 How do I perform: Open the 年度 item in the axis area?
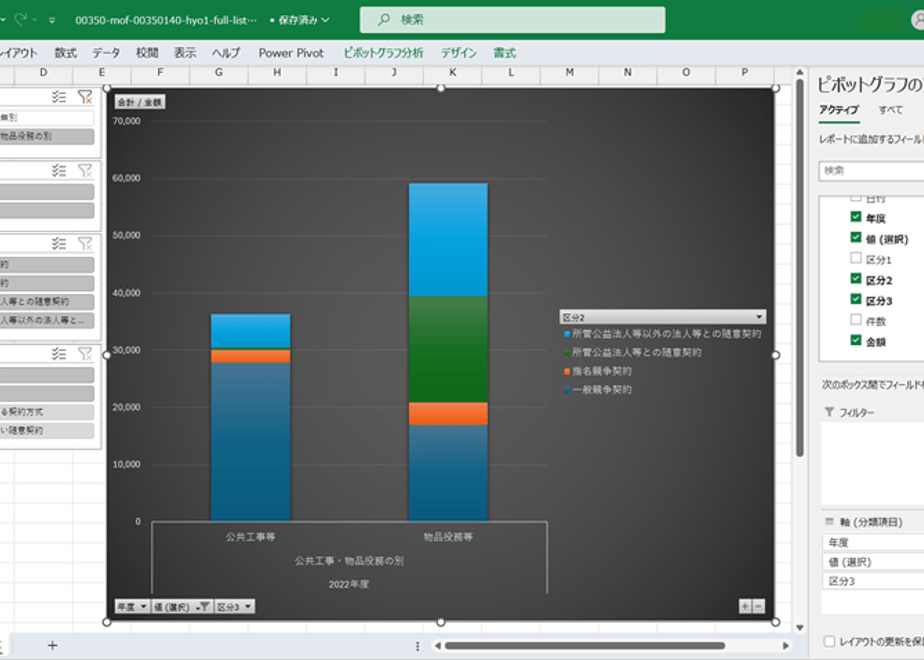click(x=873, y=542)
